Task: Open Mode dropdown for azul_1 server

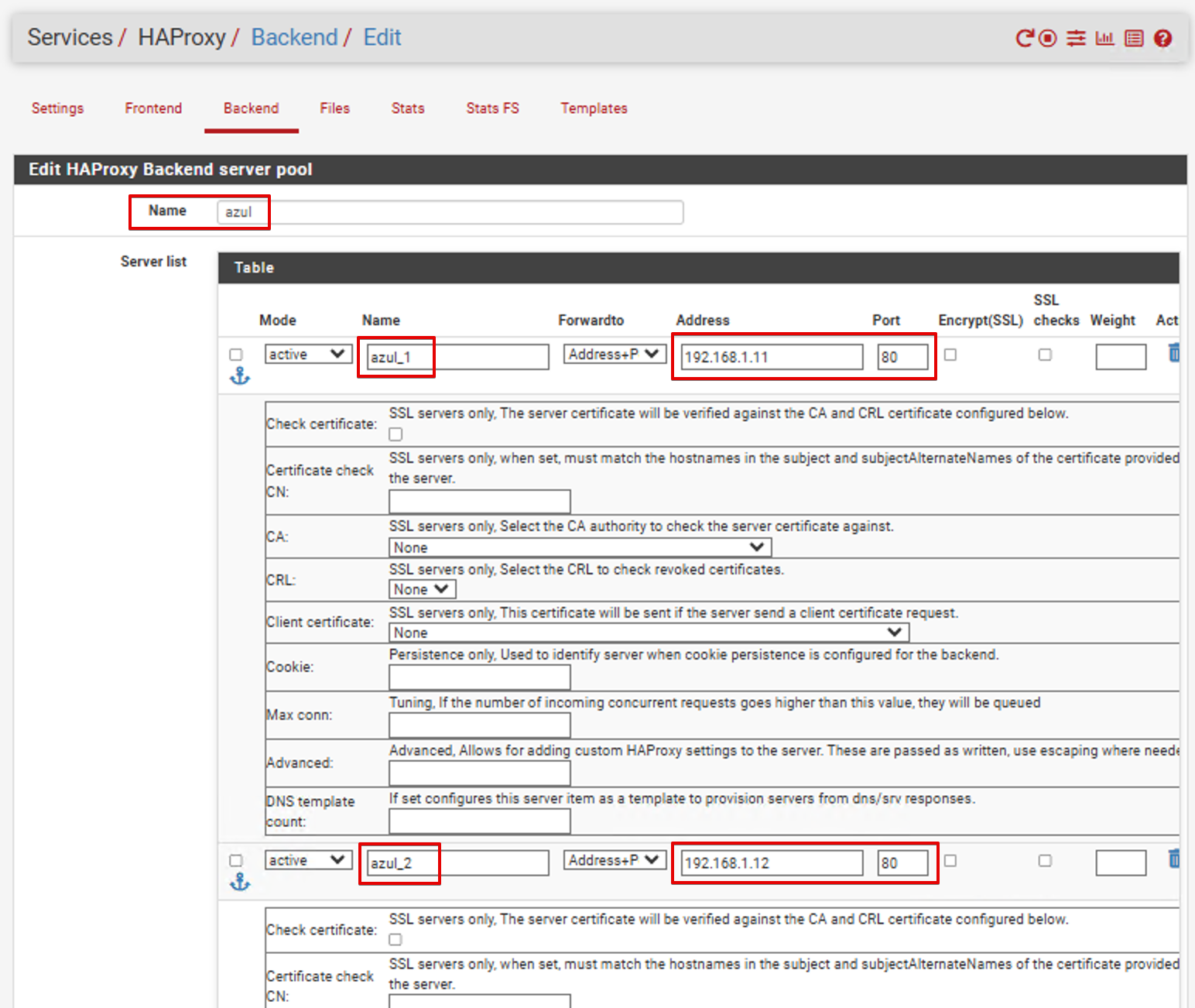Action: [x=307, y=355]
